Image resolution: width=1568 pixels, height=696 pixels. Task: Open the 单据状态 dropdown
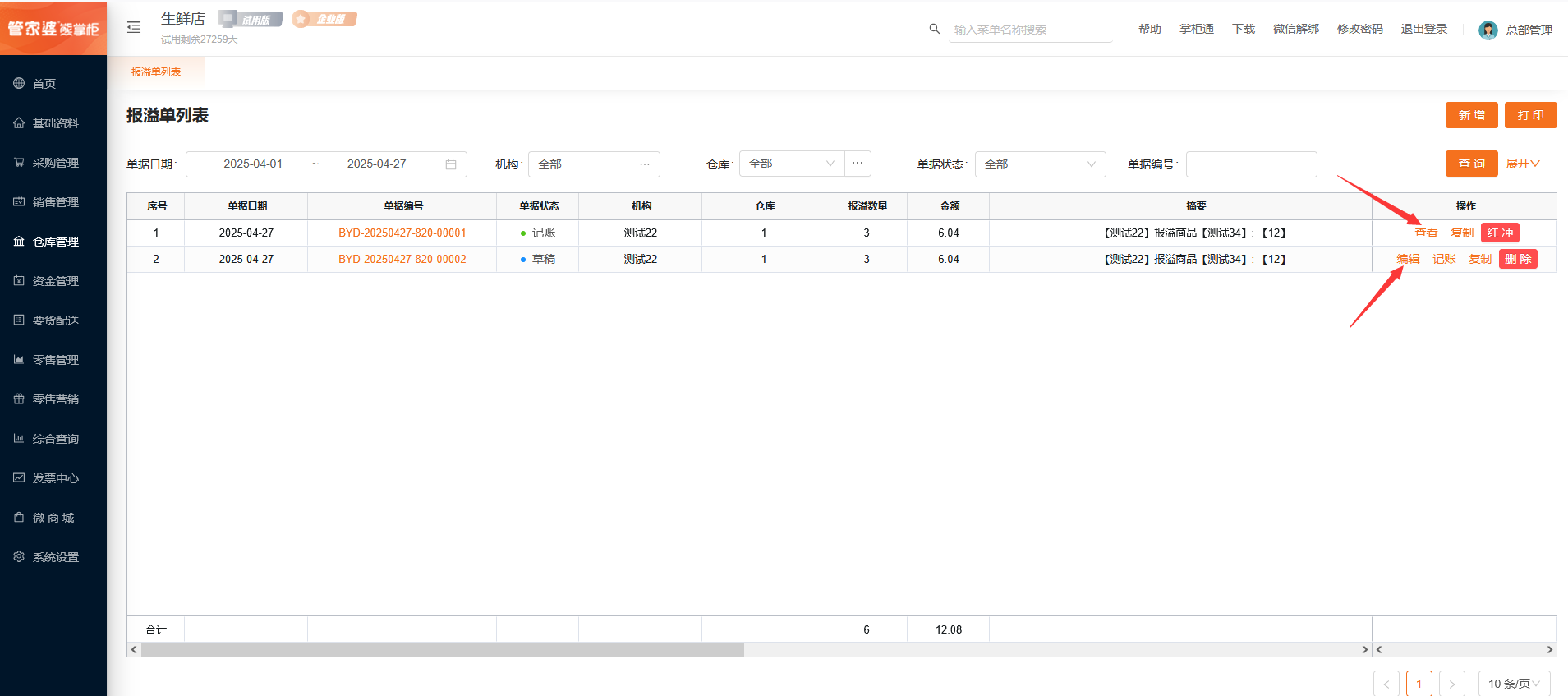[x=1040, y=164]
